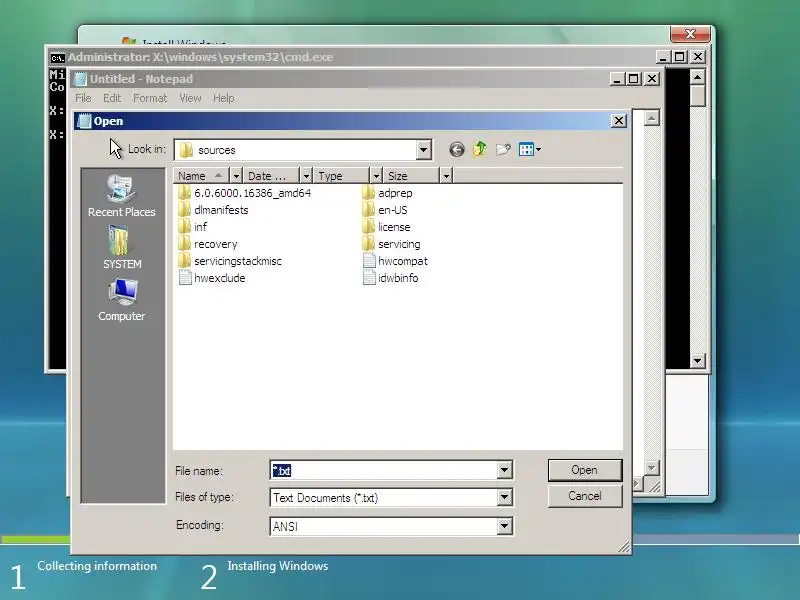
Task: Create new folder icon in Open dialog
Action: tap(503, 149)
